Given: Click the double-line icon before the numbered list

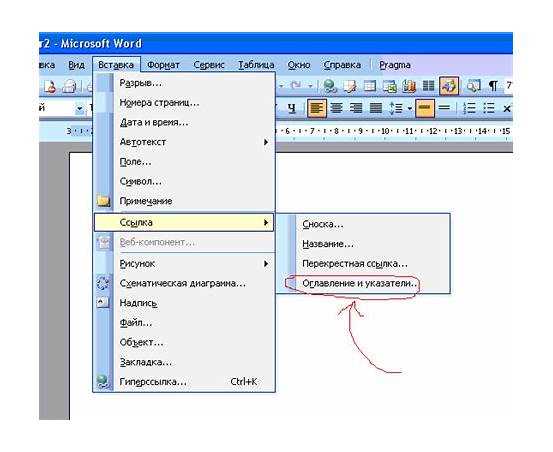Looking at the screenshot, I should (444, 108).
